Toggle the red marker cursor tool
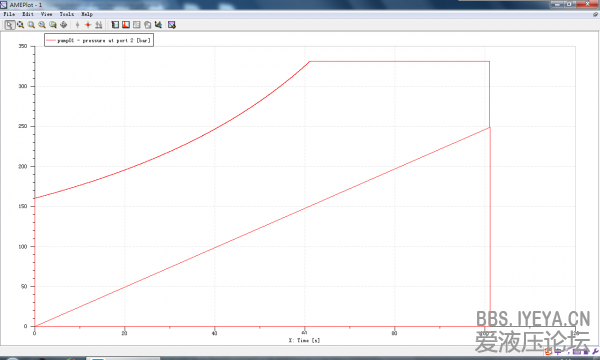This screenshot has width=600, height=360. (x=88, y=25)
